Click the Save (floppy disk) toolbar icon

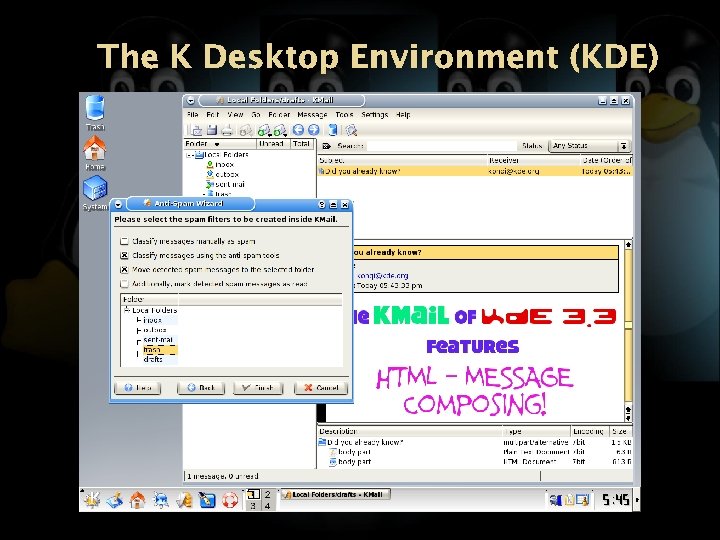click(212, 130)
